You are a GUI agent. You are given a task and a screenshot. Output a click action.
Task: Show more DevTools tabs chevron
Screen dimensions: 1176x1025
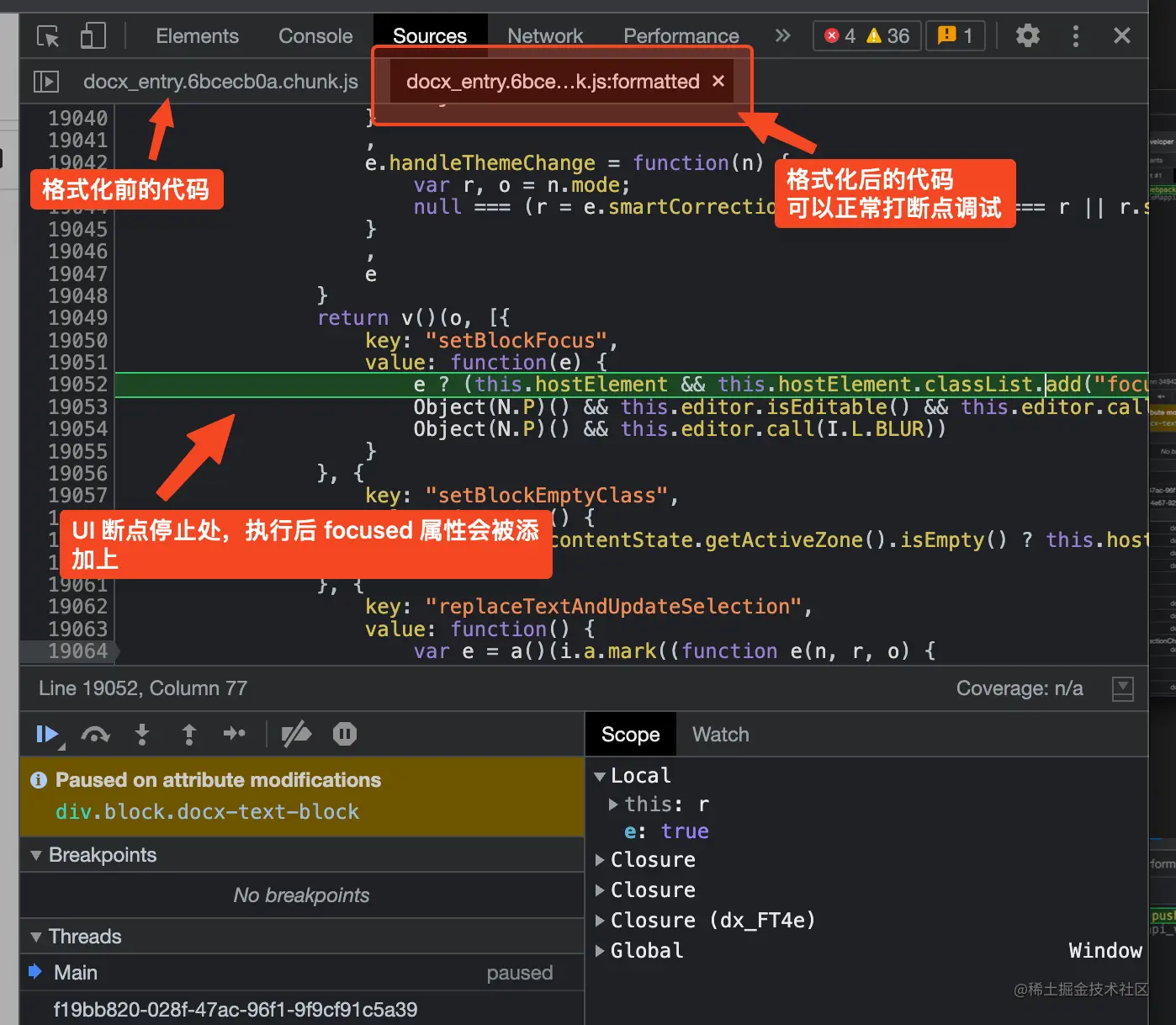783,35
